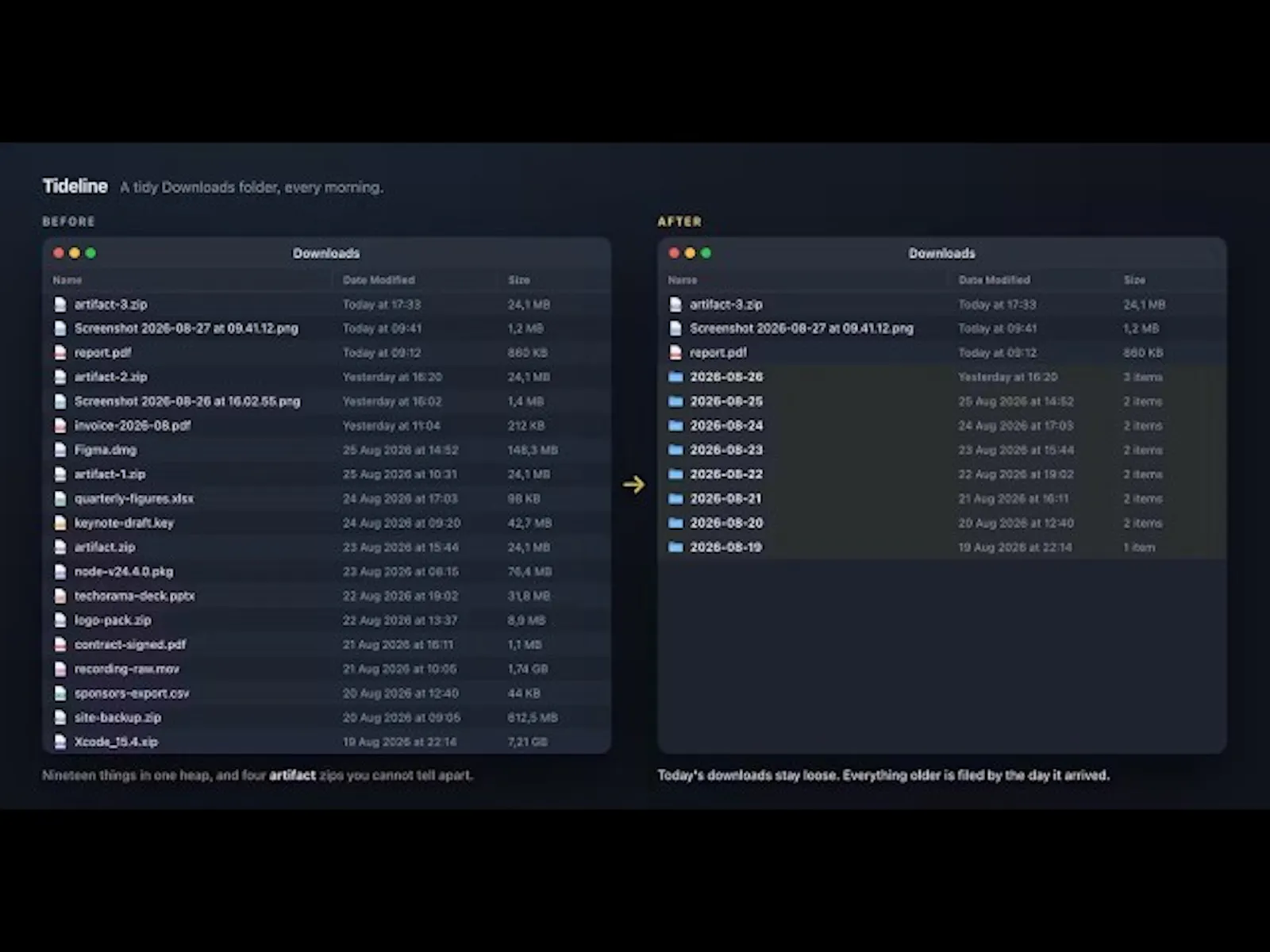Select the report.pdf icon in Before window
Image resolution: width=1270 pixels, height=952 pixels.
pos(60,353)
